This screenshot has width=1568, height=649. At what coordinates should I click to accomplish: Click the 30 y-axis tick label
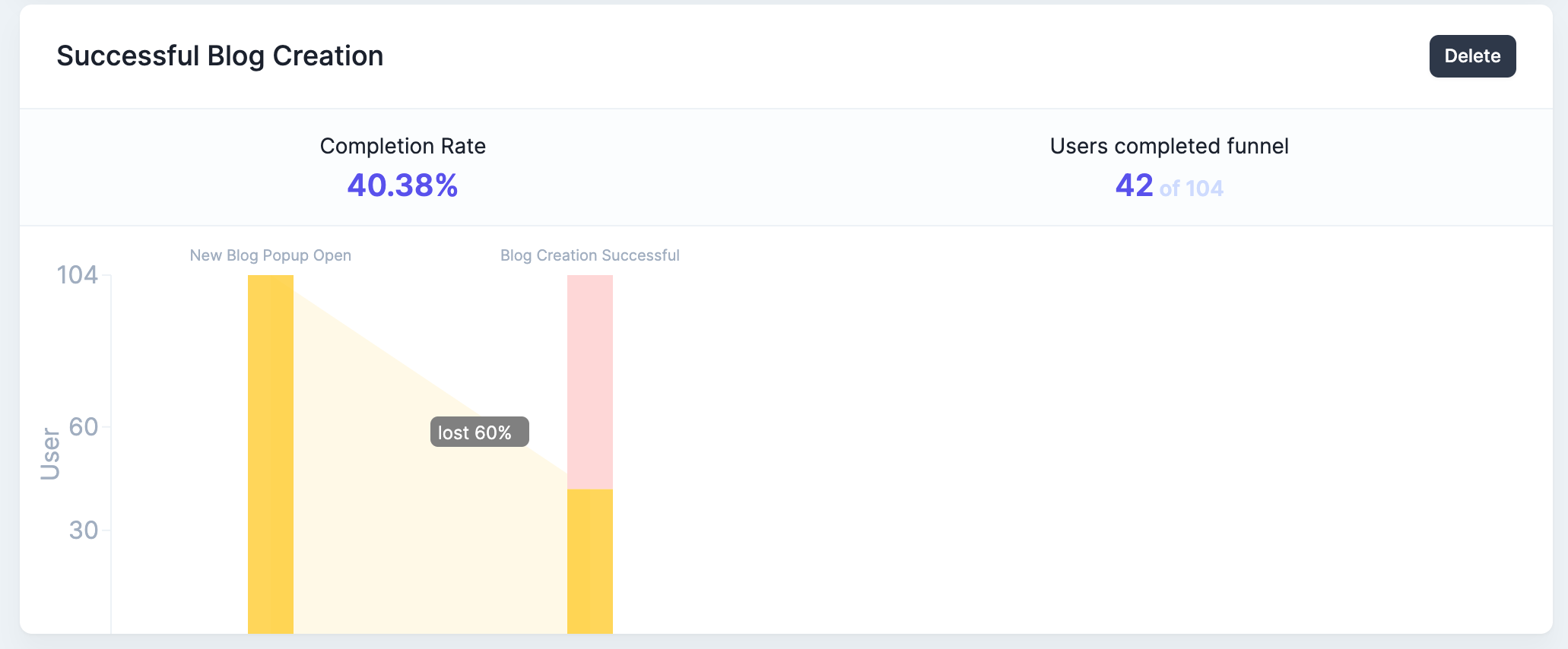[x=84, y=530]
